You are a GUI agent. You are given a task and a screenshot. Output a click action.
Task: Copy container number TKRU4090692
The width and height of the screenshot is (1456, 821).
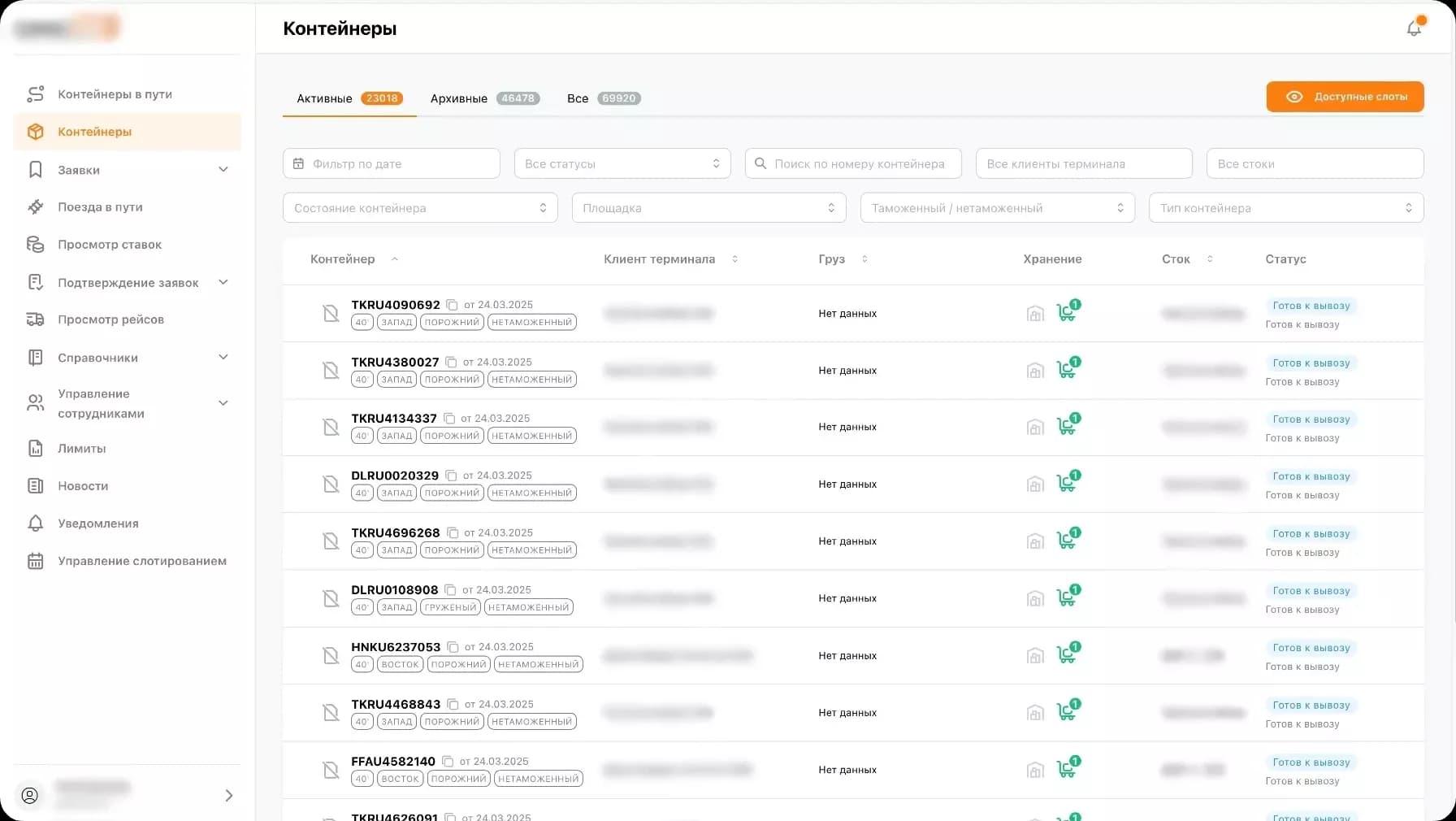452,305
